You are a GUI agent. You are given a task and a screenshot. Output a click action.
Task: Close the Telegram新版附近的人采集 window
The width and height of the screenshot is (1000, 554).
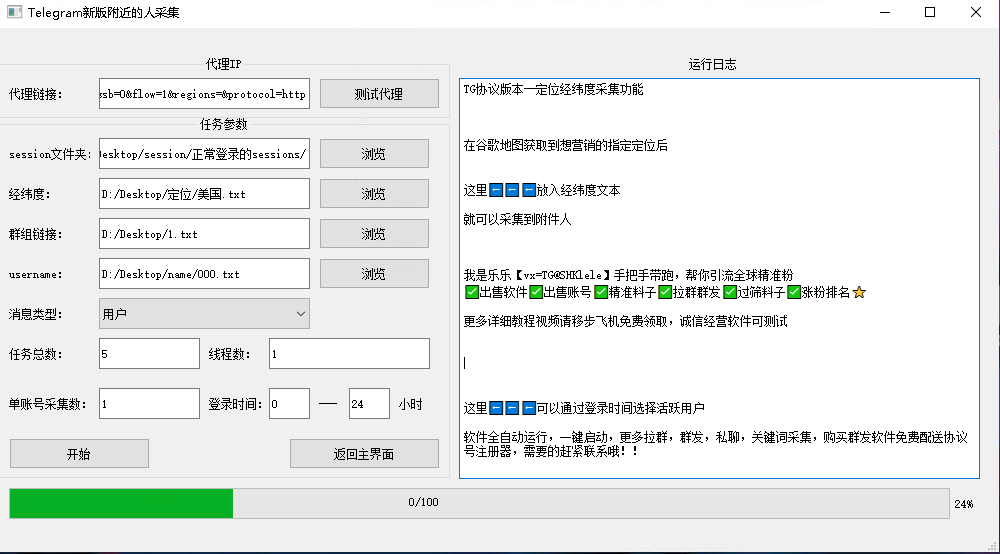click(x=976, y=13)
